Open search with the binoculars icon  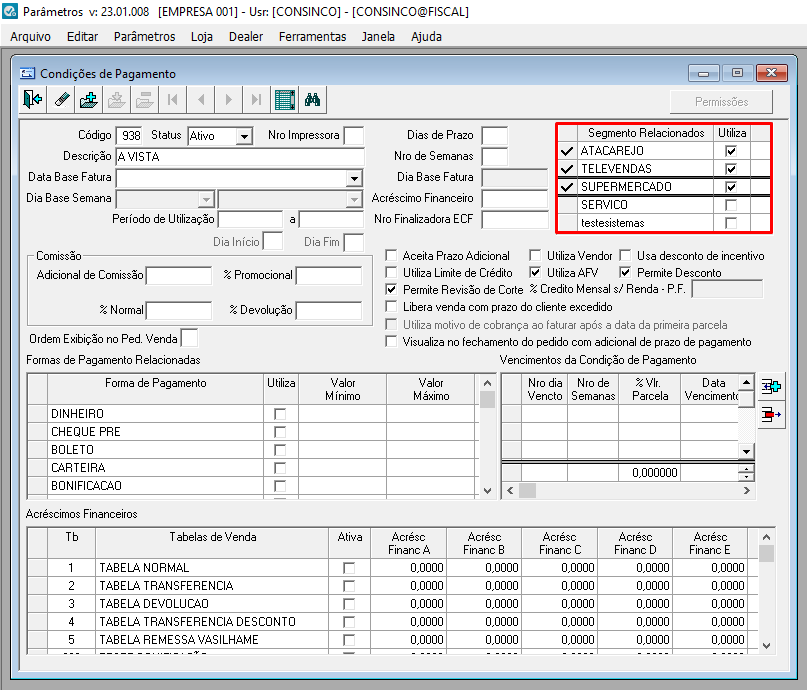point(312,100)
